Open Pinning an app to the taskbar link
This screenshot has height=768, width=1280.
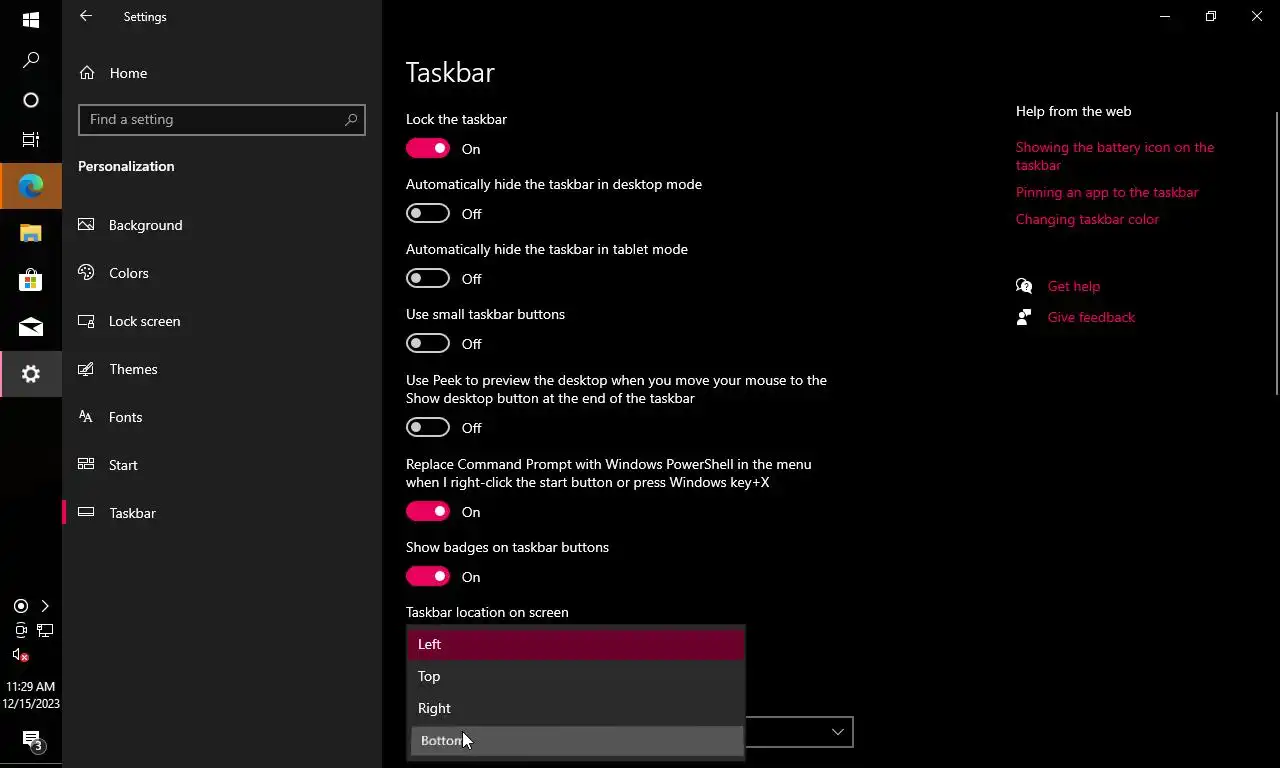[x=1107, y=192]
